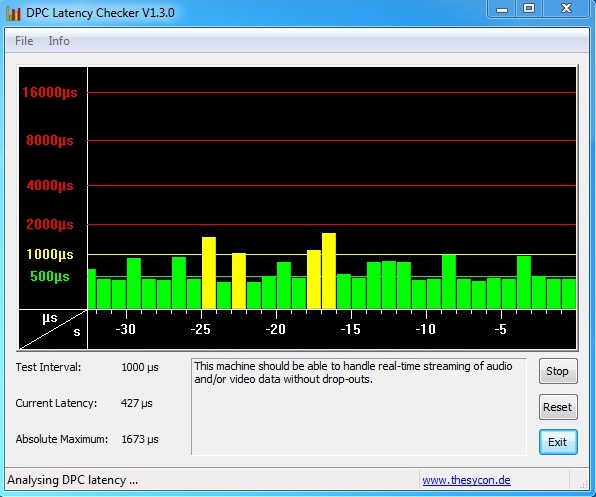Open the Info menu
This screenshot has height=497, width=596.
[x=59, y=41]
